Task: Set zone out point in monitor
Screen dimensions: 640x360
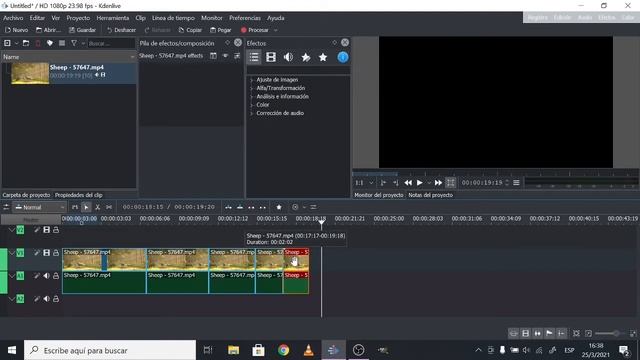Action: click(395, 183)
